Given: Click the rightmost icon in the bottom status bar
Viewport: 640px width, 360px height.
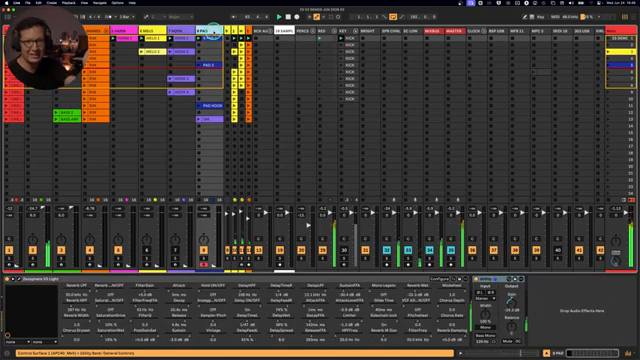Looking at the screenshot, I should click(x=628, y=353).
